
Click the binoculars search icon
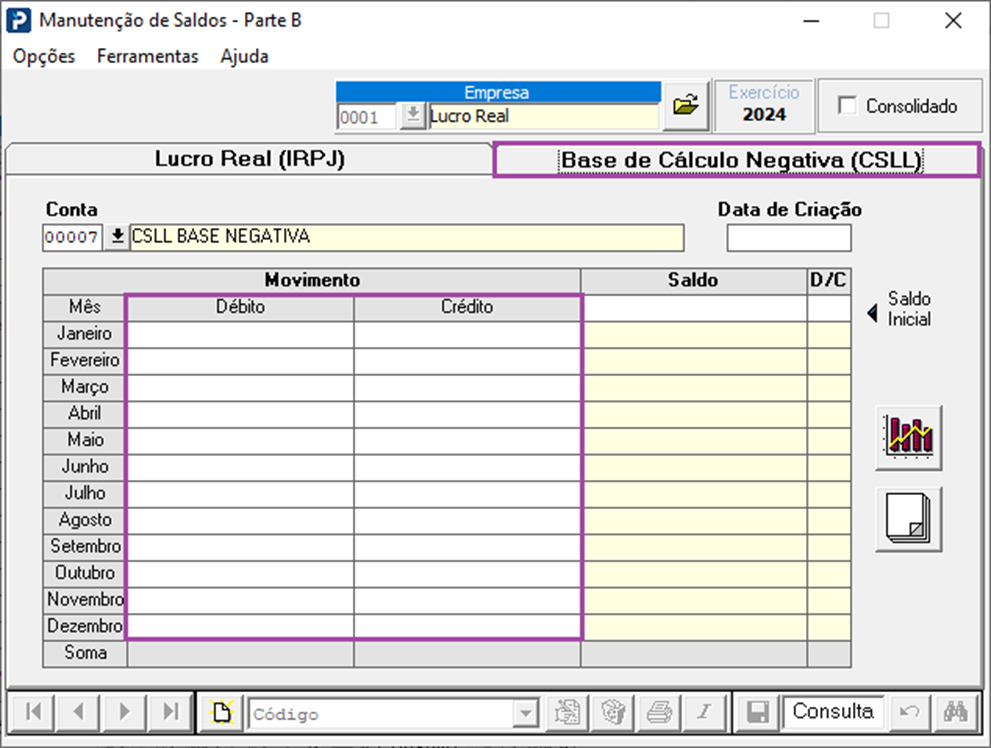(x=956, y=713)
